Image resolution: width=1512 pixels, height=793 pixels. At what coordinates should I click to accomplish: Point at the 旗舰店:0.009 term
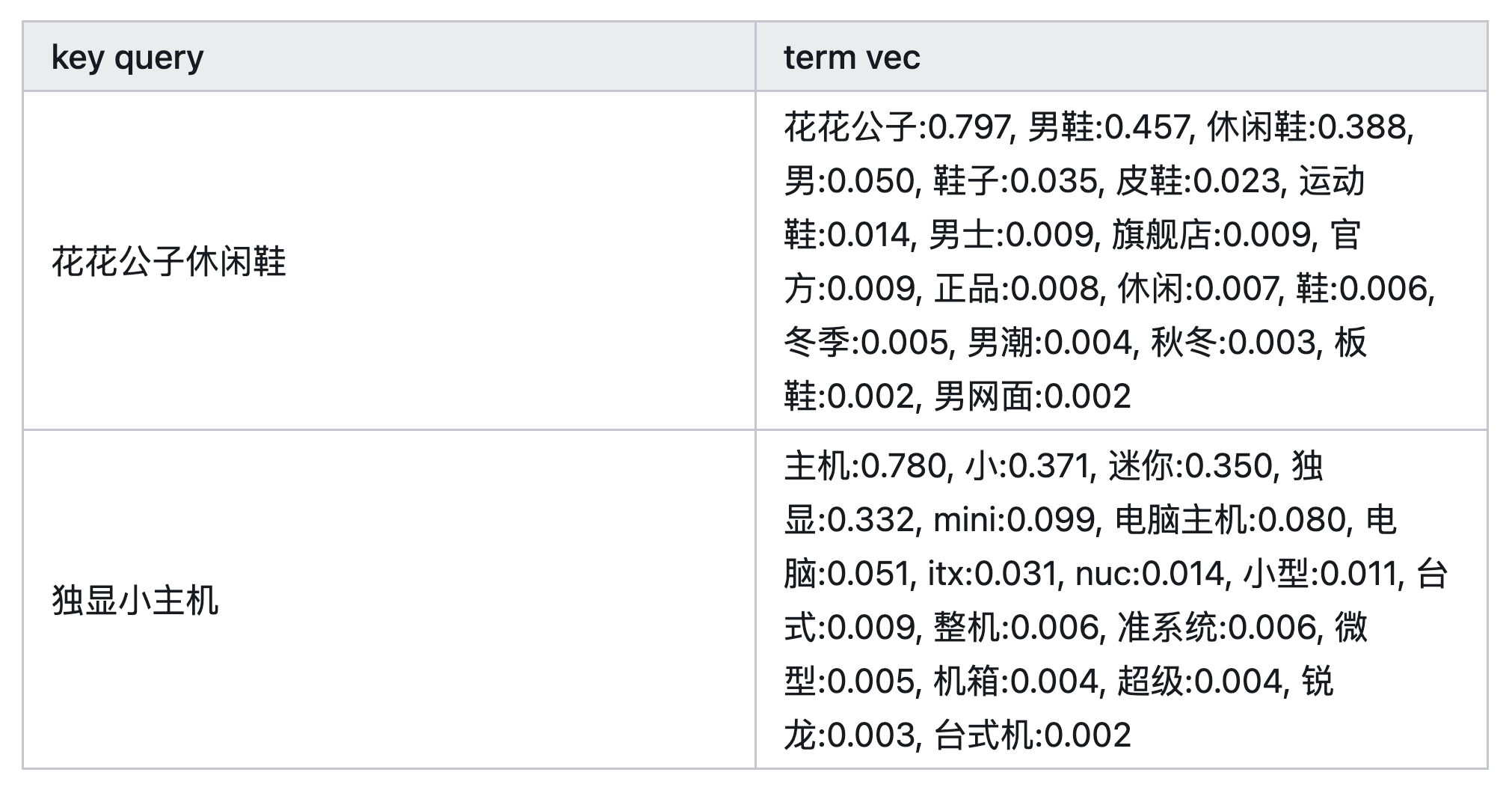[x=1212, y=235]
